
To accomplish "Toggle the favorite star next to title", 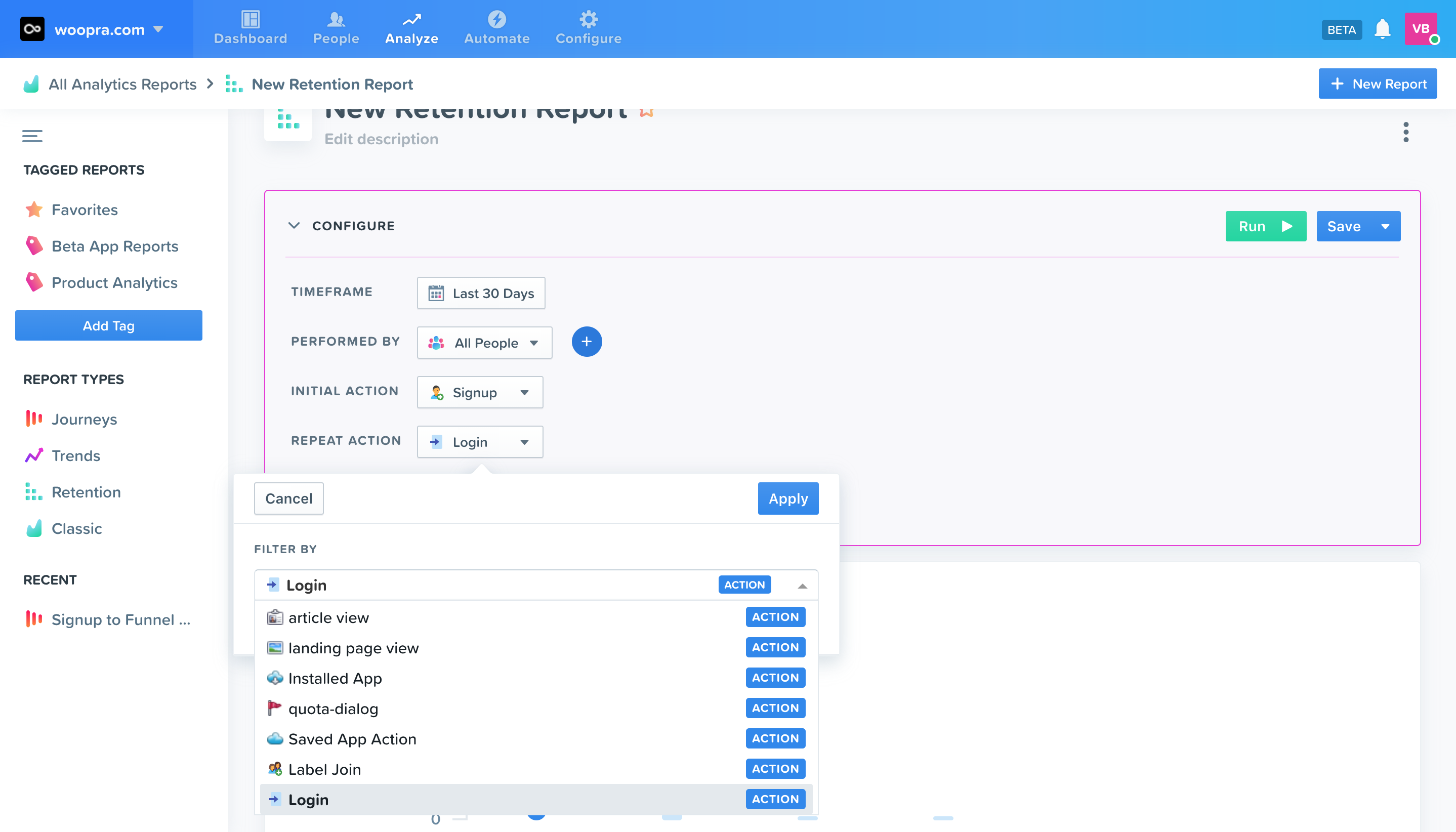I will point(646,112).
